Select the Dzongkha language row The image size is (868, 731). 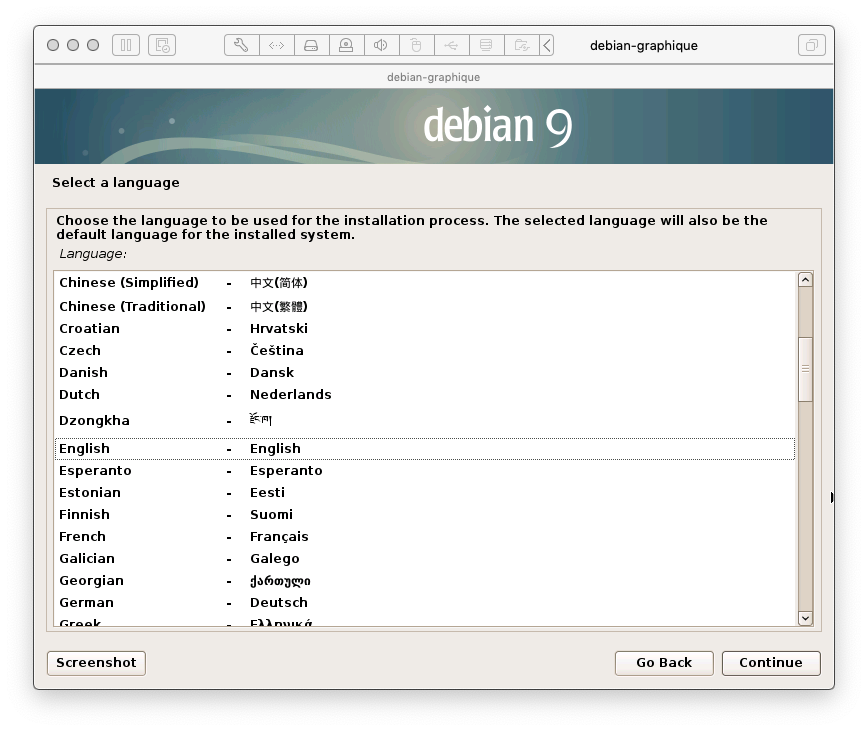425,421
